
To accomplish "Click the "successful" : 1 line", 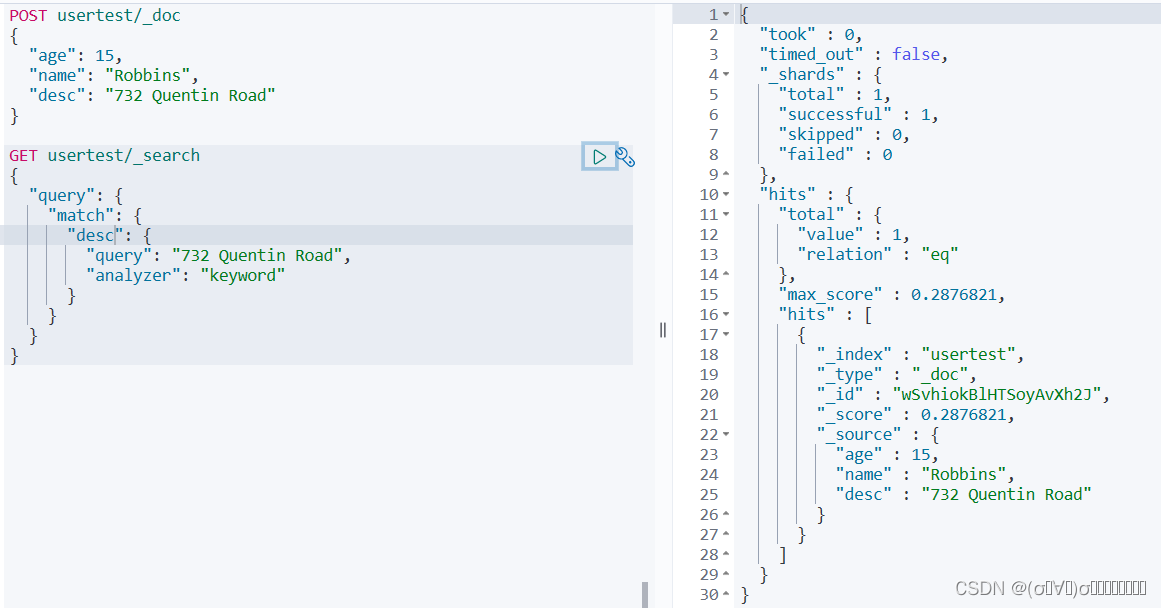I will [x=858, y=115].
